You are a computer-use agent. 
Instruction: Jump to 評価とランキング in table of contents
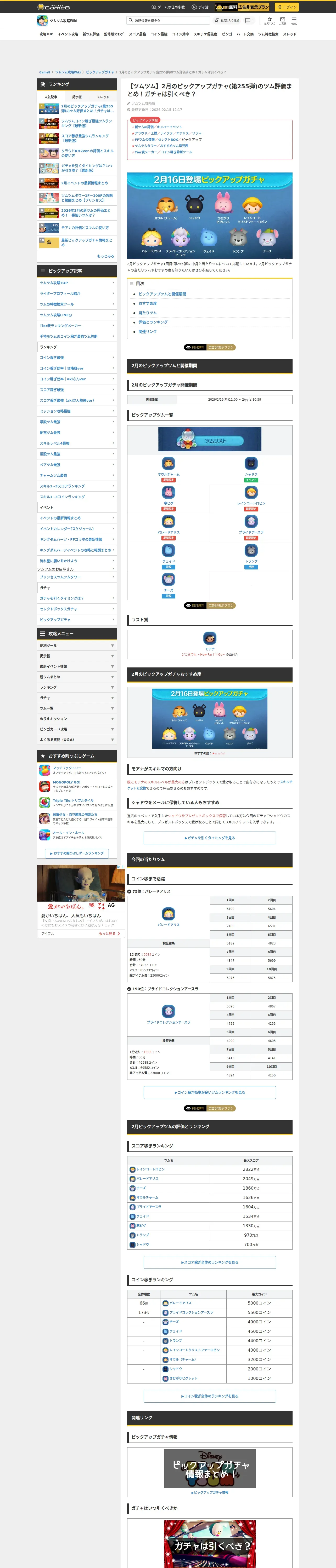pyautogui.click(x=153, y=322)
